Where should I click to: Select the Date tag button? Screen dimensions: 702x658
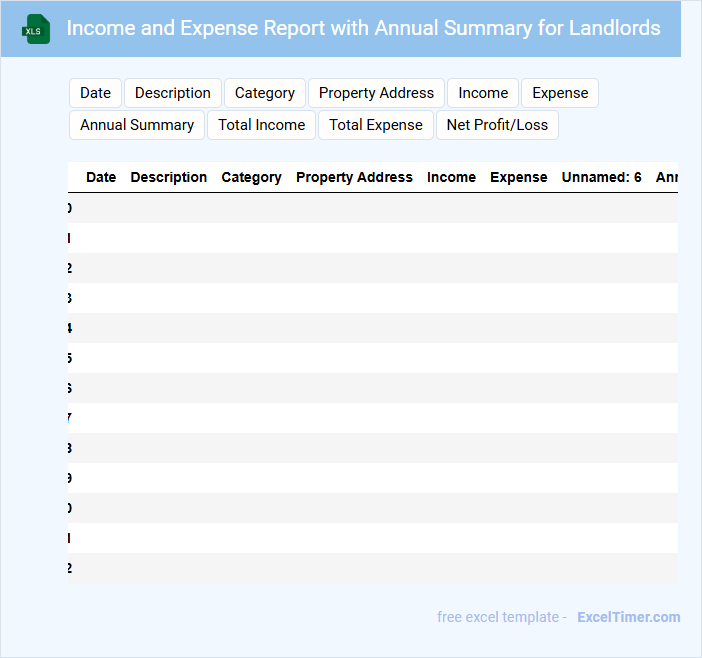tap(95, 93)
